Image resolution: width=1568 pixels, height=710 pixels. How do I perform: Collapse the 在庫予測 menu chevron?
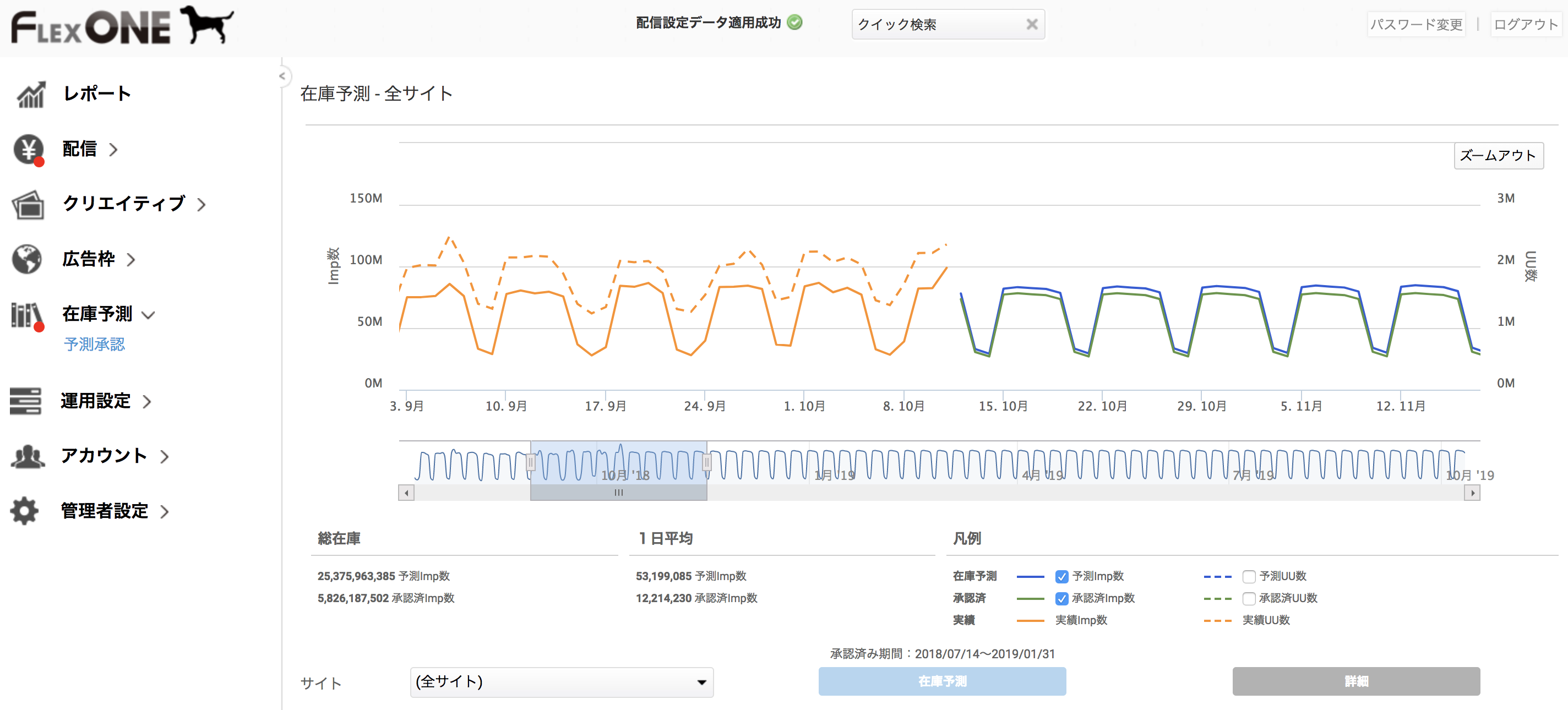148,314
